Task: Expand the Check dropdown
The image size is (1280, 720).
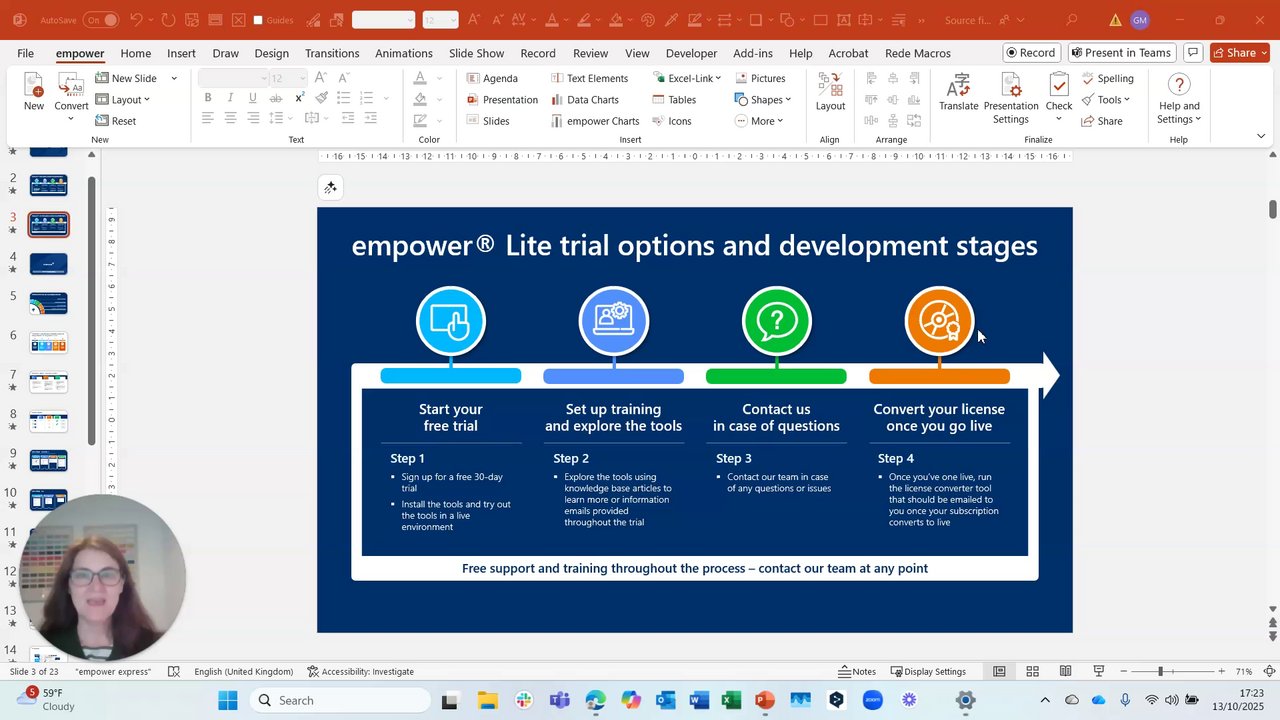Action: [x=1059, y=119]
